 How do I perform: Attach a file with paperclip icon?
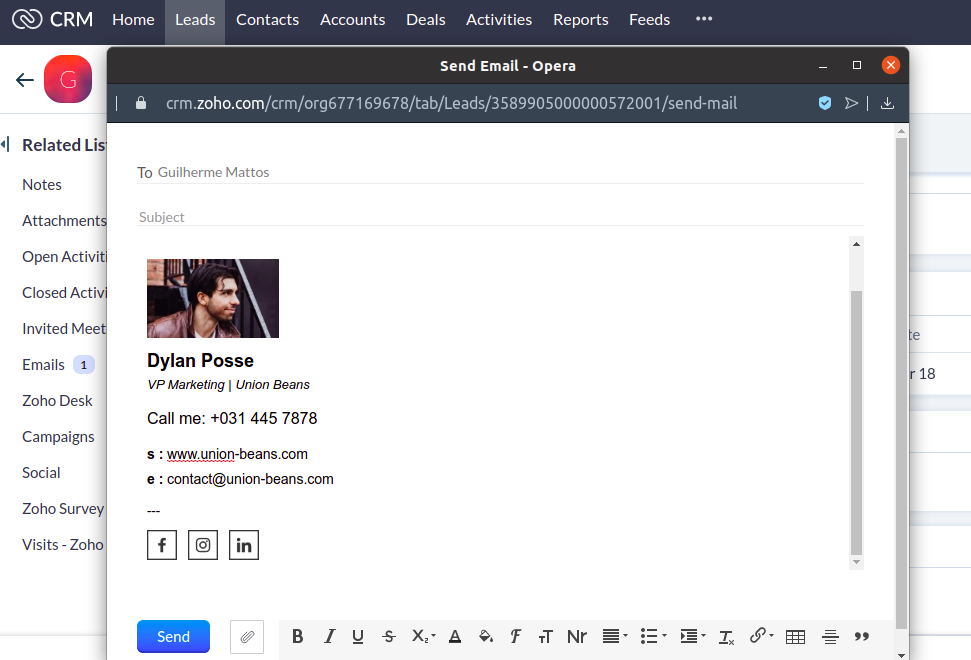(247, 636)
